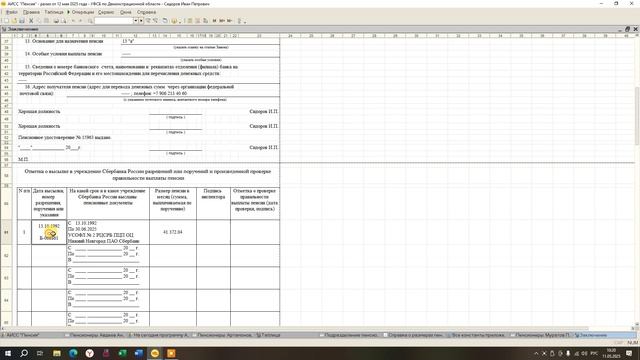Open the Сервис menu

[106, 12]
